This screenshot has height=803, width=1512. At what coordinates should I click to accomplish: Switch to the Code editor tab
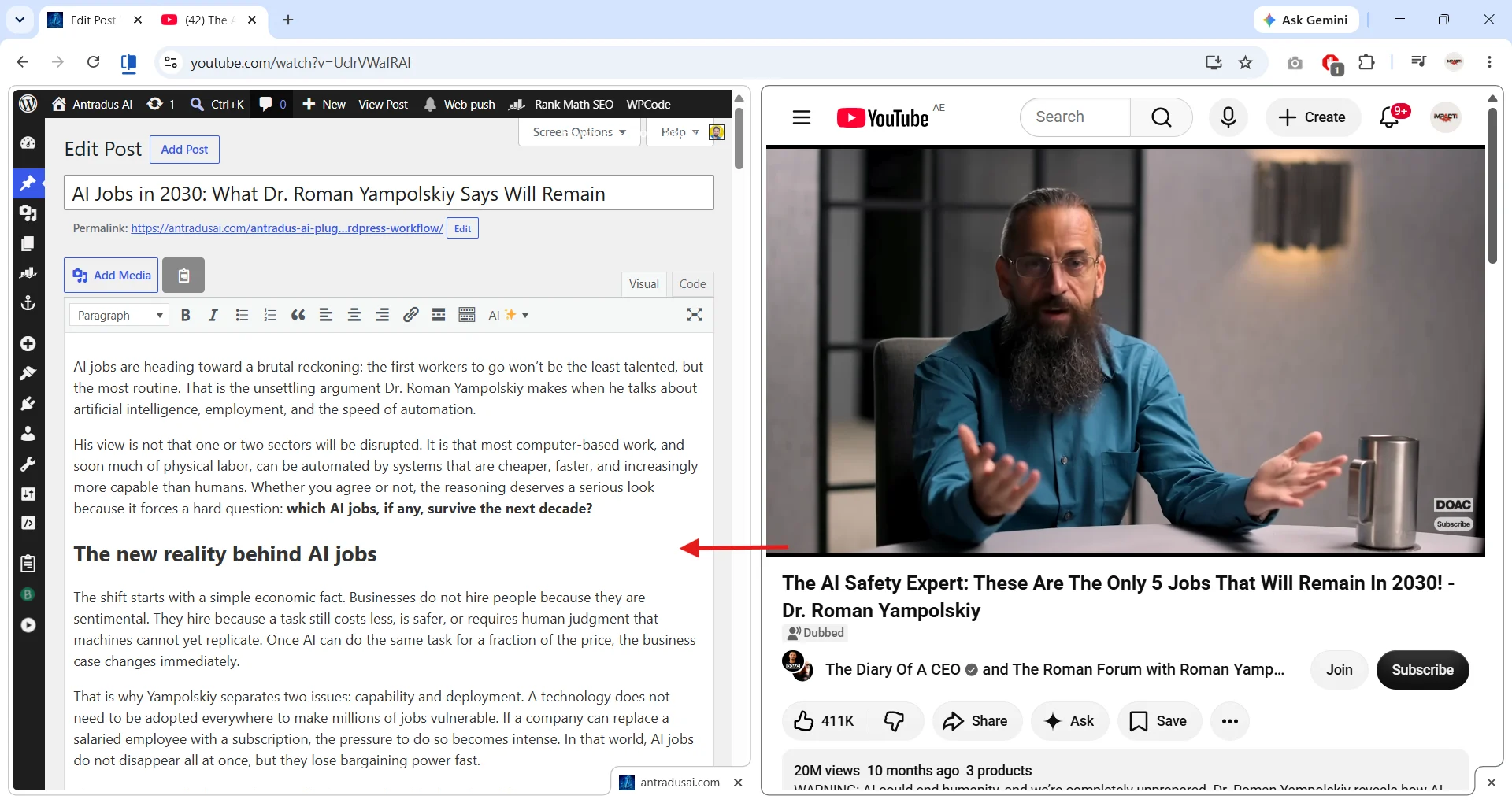pos(692,284)
